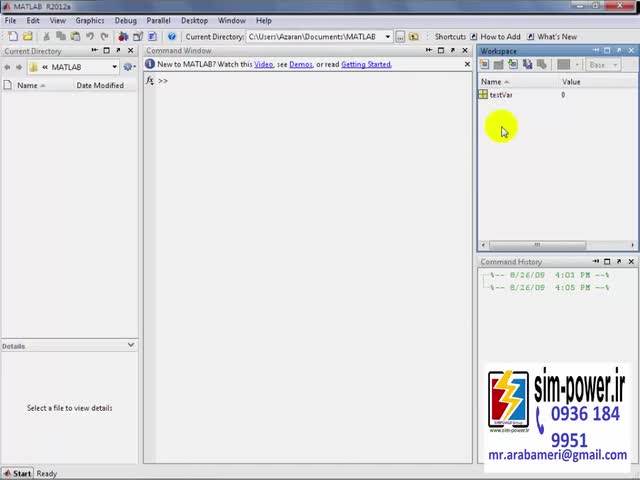This screenshot has height=480, width=640.
Task: Click the New variable icon in Workspace
Action: 484,64
